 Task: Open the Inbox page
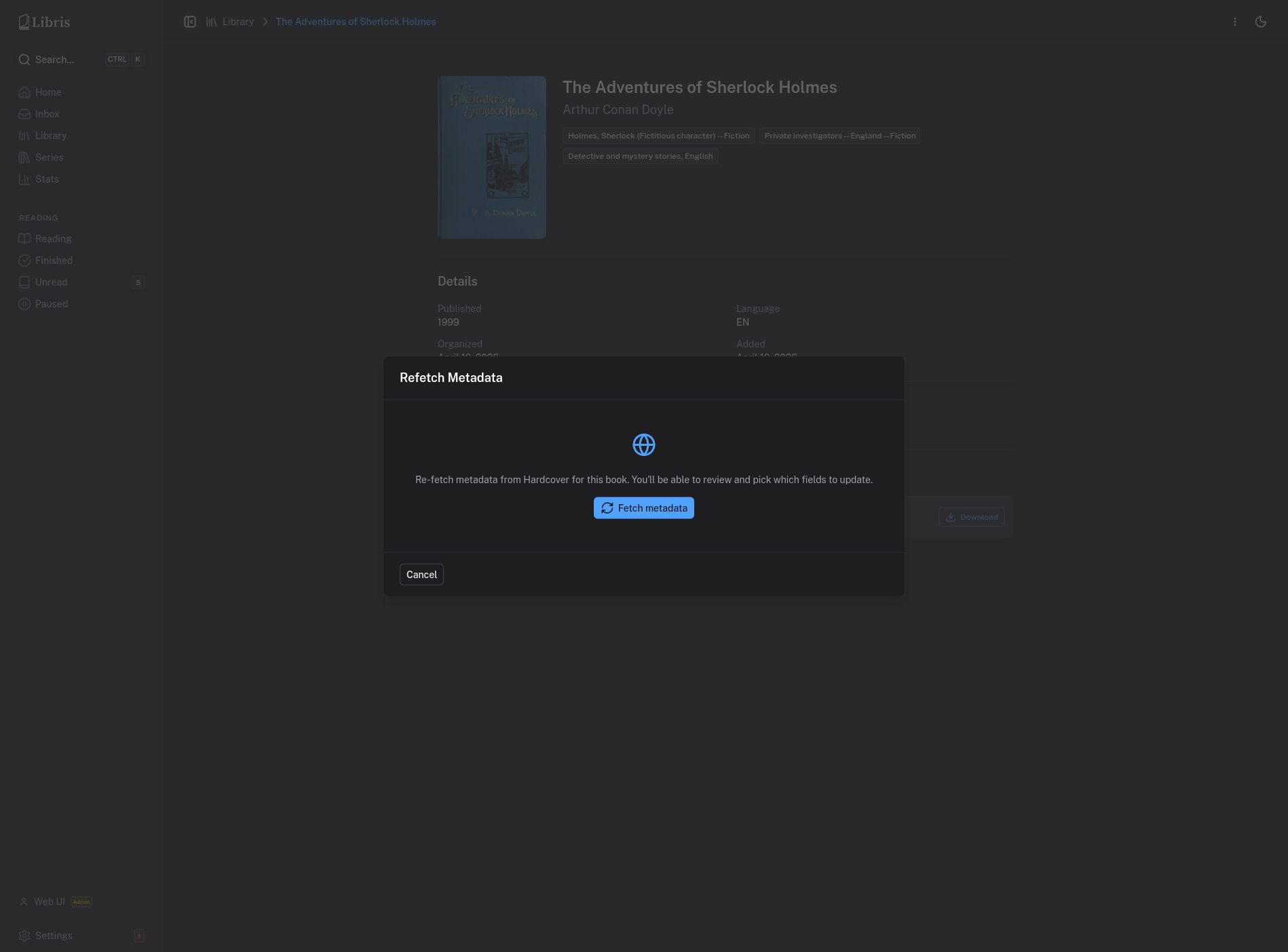click(x=81, y=114)
